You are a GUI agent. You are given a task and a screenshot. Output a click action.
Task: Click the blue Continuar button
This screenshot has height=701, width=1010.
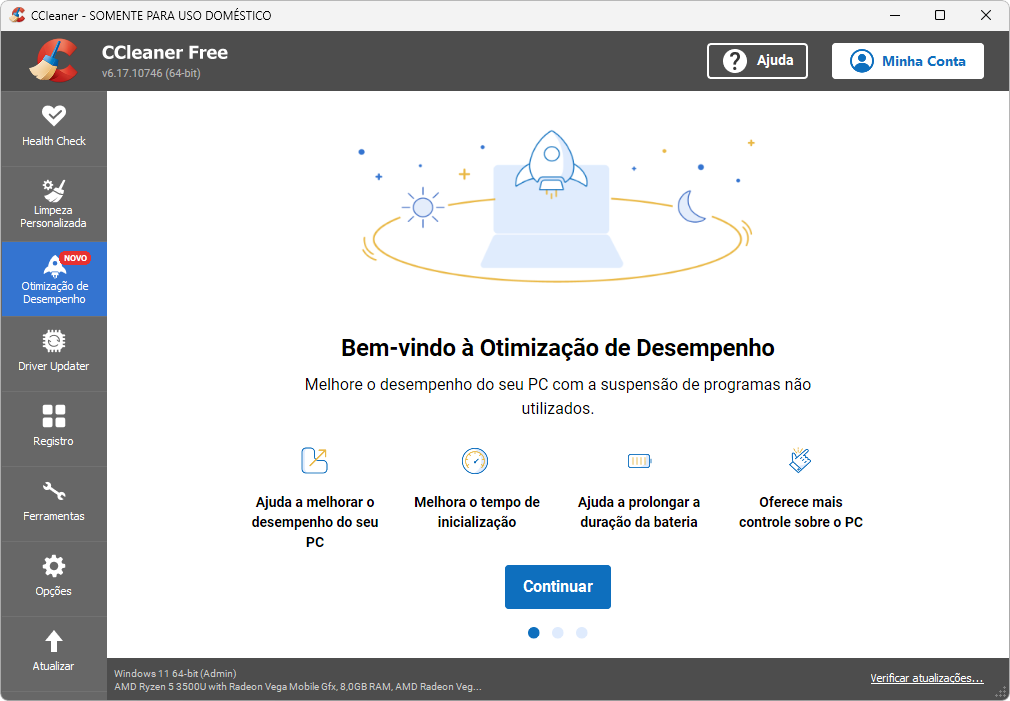(x=558, y=587)
